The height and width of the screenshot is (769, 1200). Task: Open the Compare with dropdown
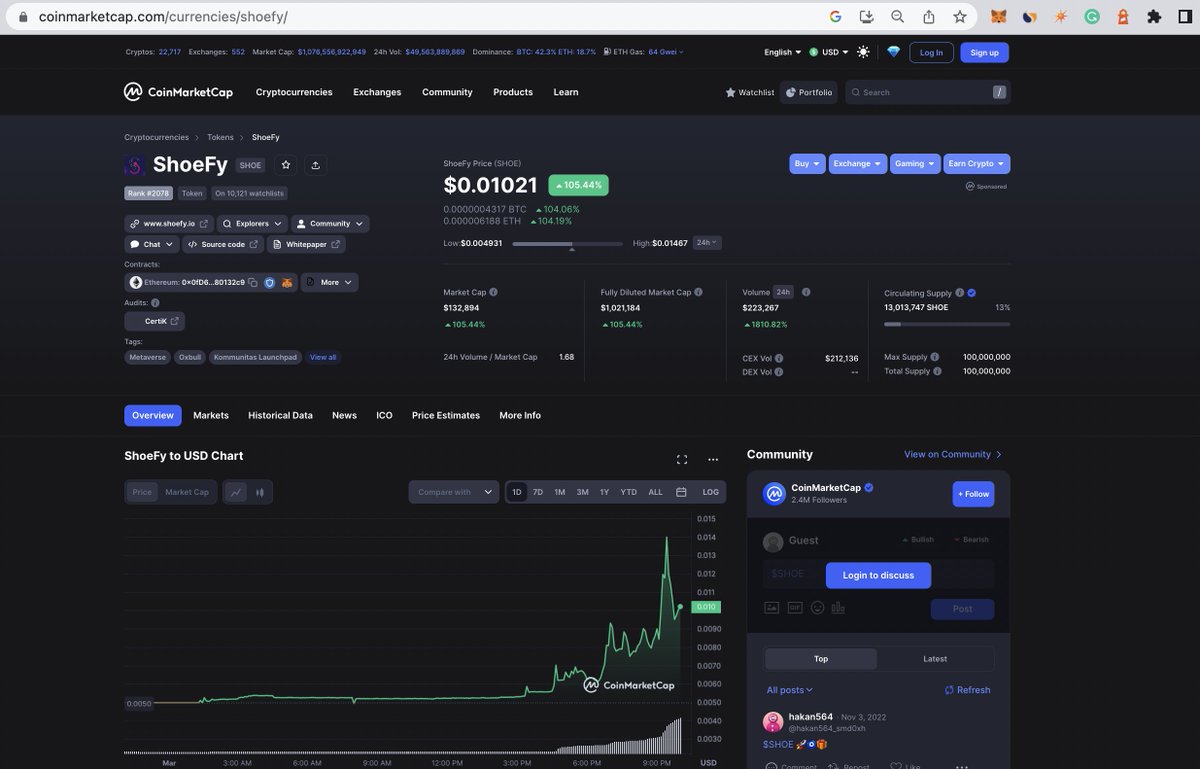pos(453,492)
